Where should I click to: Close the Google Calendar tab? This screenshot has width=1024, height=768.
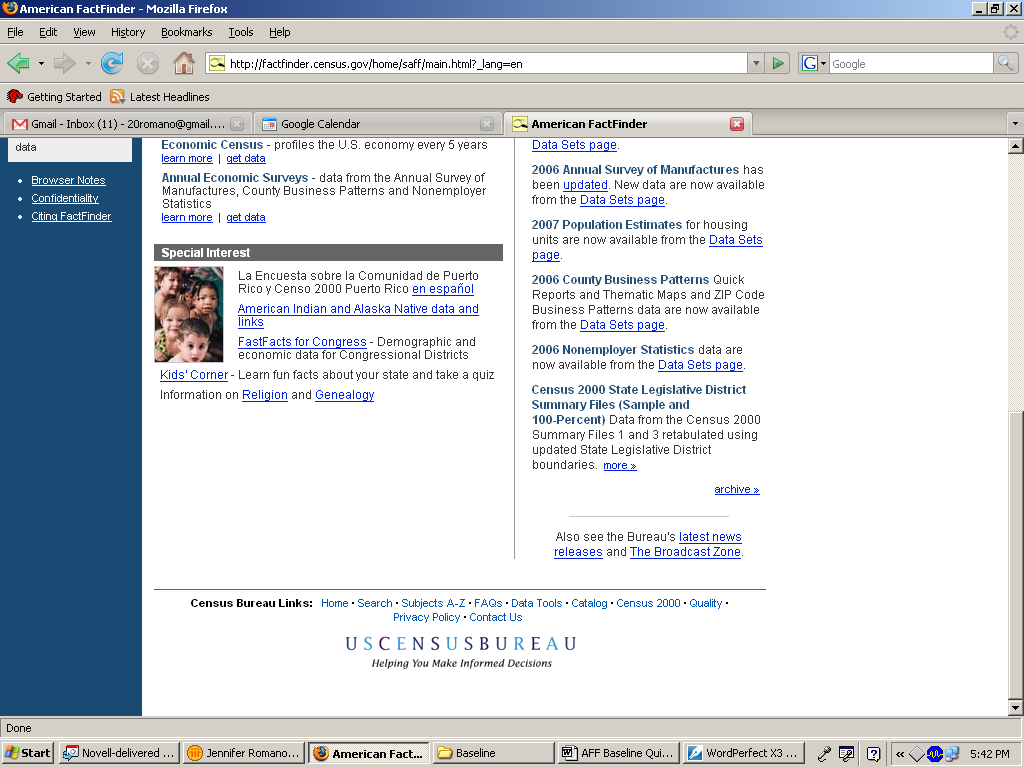tap(487, 124)
